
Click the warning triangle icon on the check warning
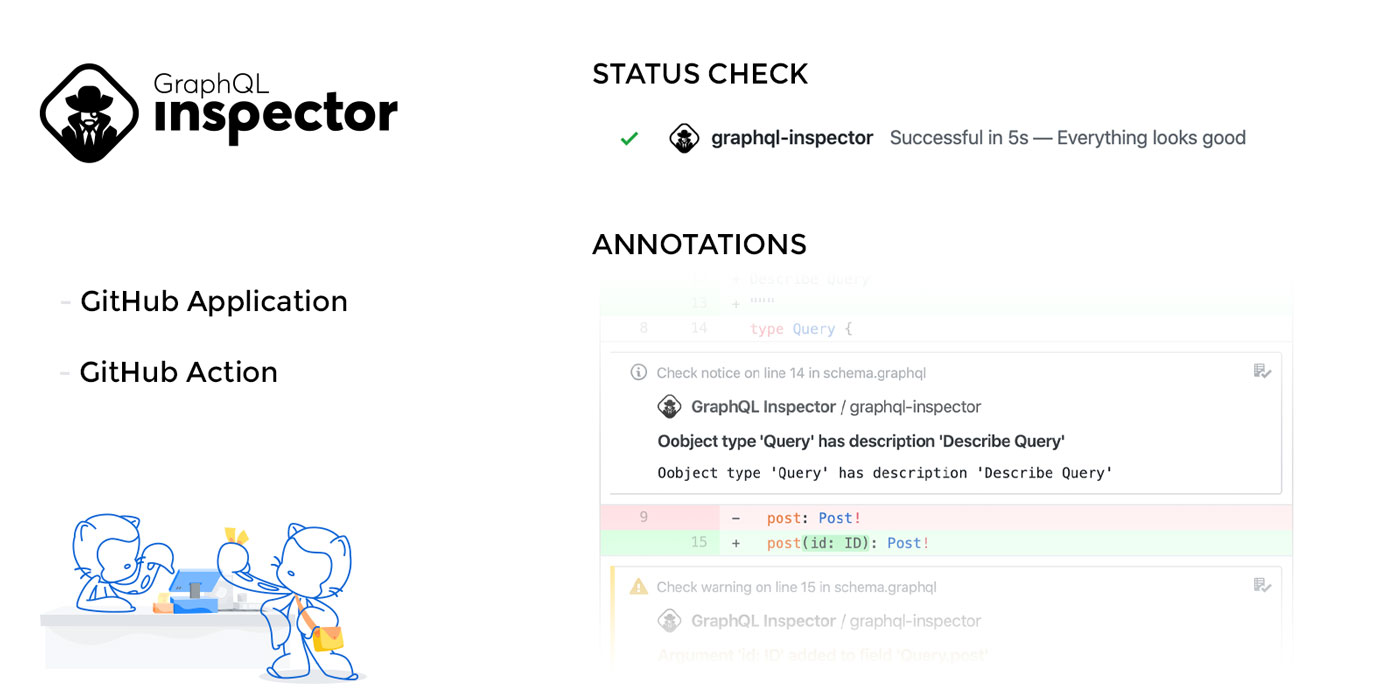[637, 587]
